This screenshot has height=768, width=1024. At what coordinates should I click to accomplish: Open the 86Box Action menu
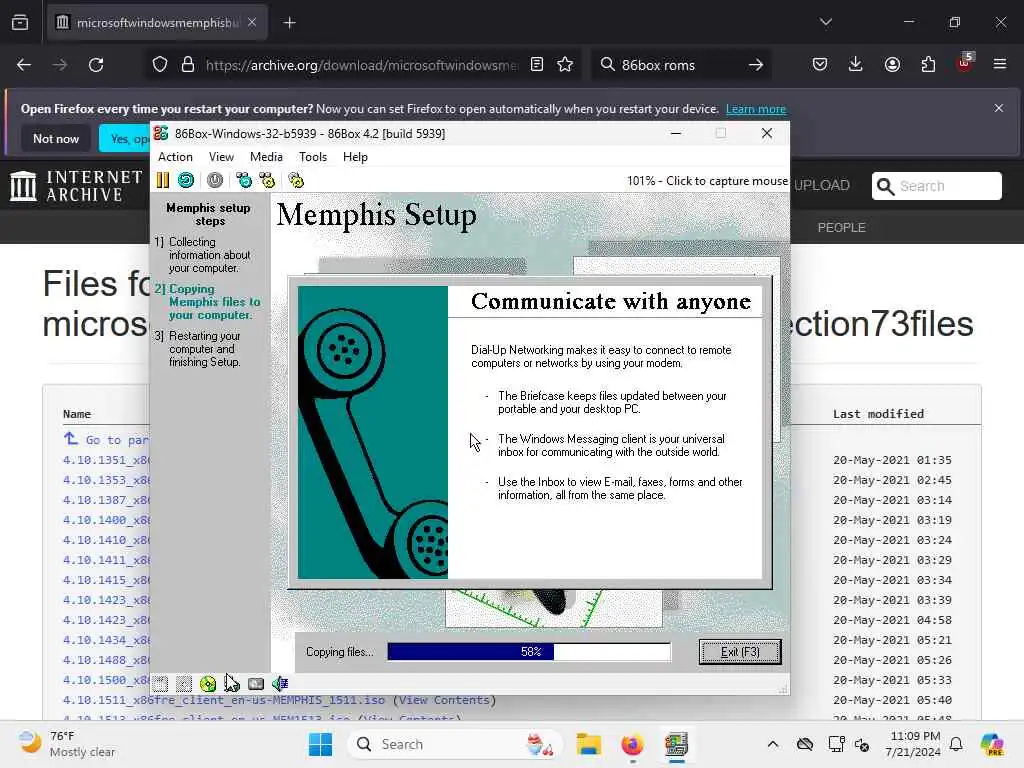(175, 157)
